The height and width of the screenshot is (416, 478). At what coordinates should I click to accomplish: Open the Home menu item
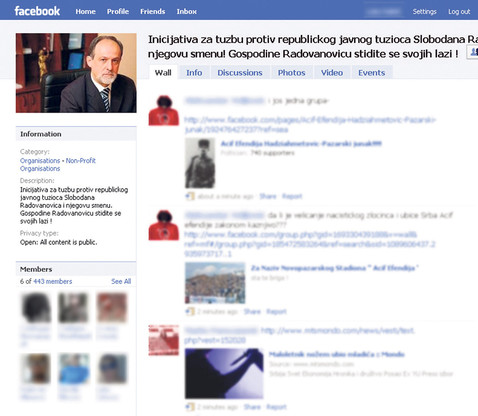(x=85, y=12)
